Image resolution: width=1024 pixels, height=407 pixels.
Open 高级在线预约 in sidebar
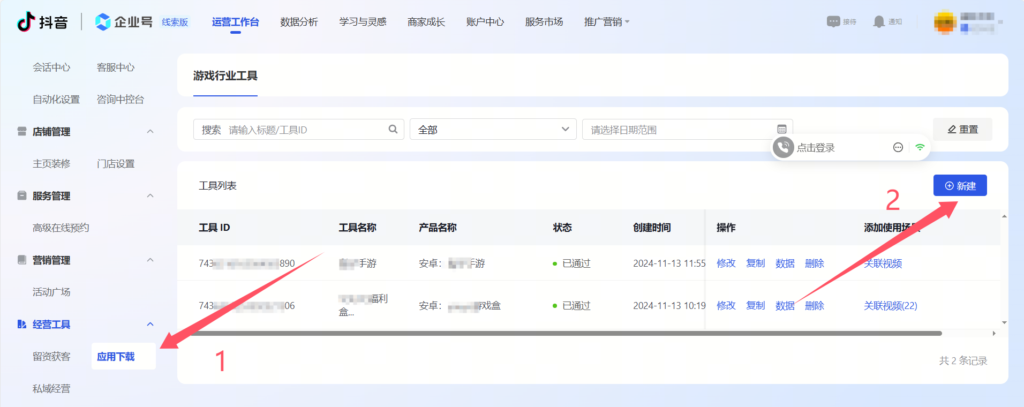[x=61, y=227]
